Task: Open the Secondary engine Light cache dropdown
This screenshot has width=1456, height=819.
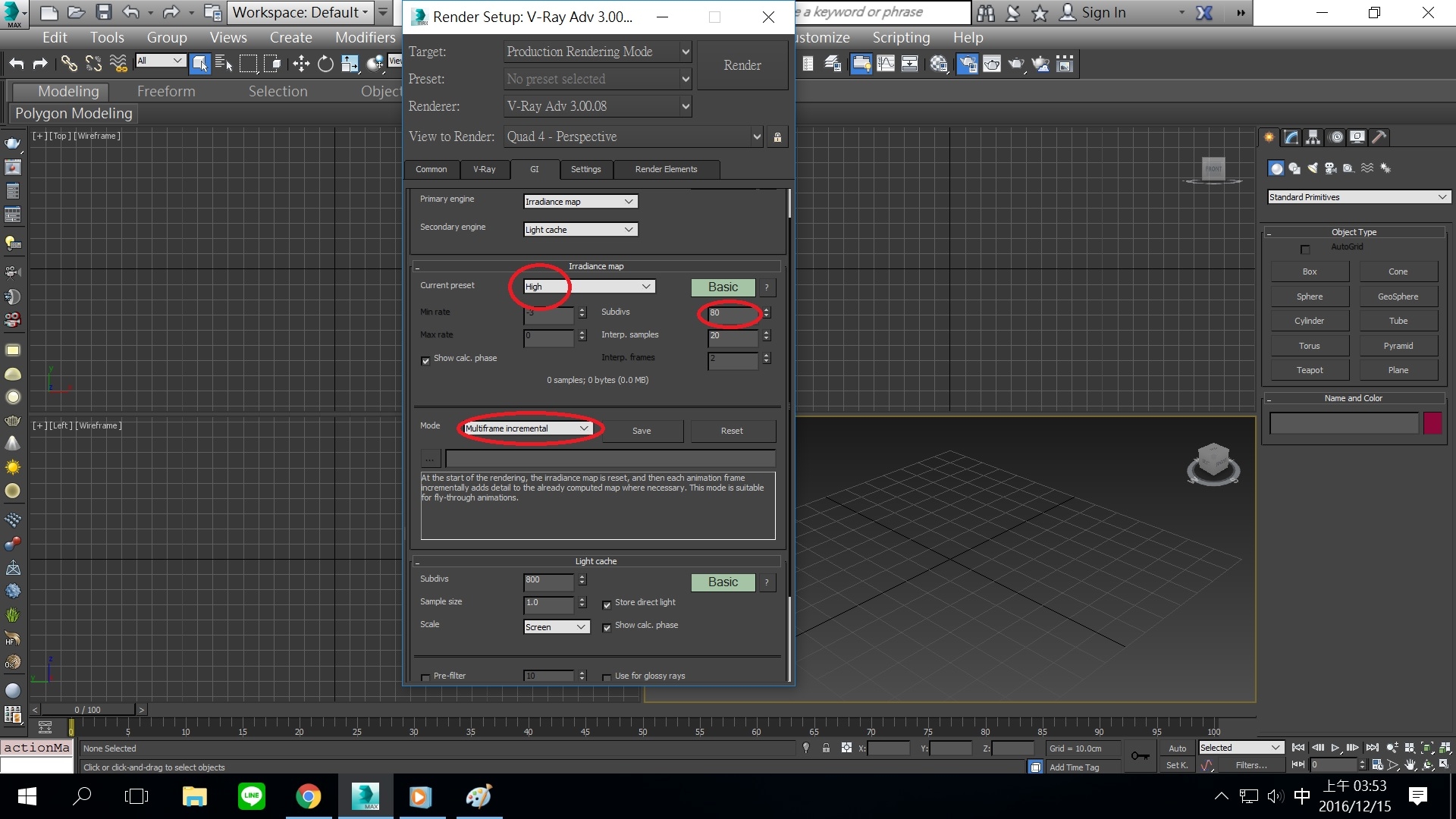Action: [580, 230]
